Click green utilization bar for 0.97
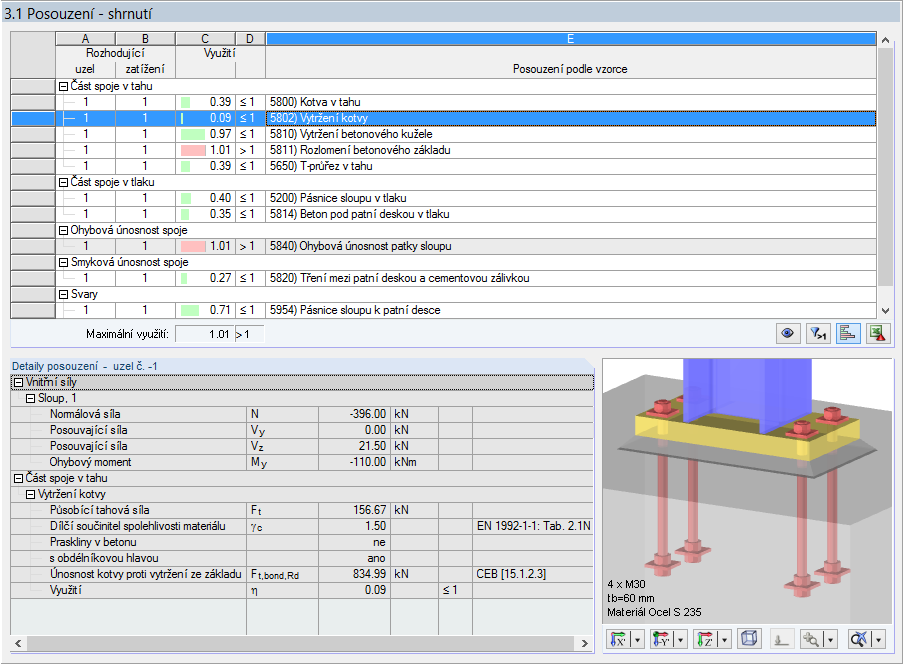The width and height of the screenshot is (904, 665). pyautogui.click(x=193, y=134)
